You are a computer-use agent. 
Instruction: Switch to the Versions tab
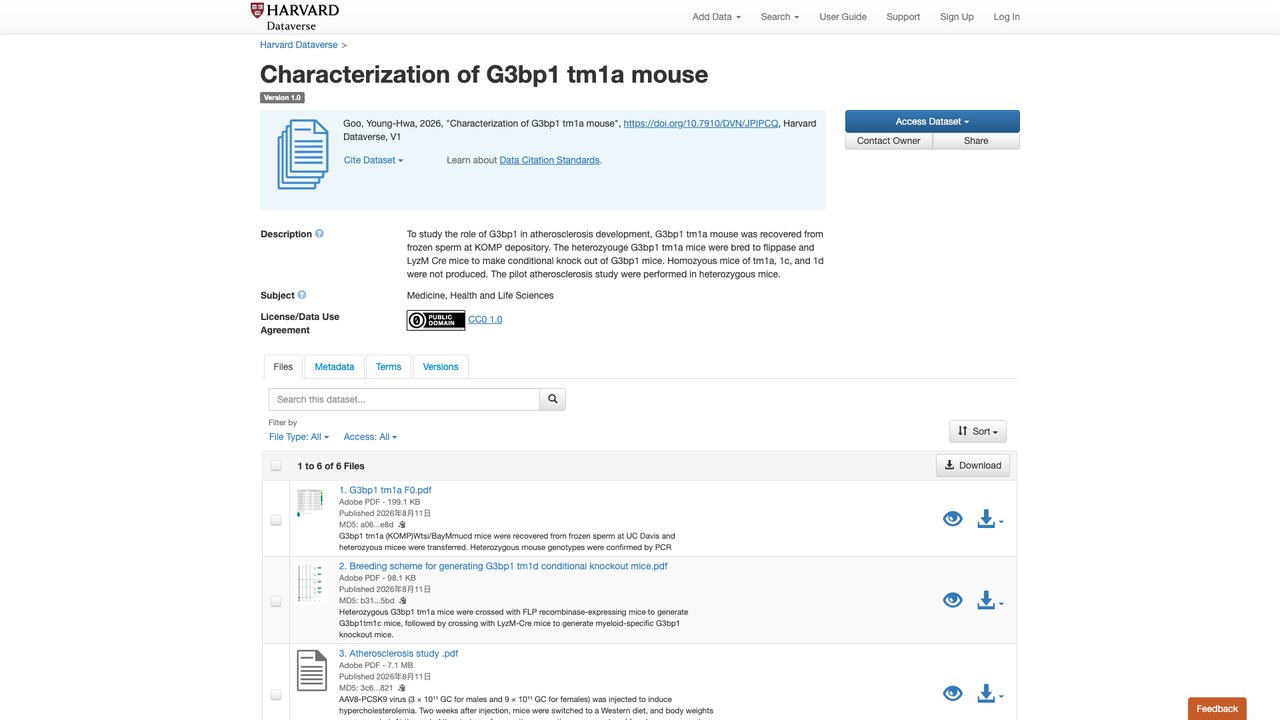tap(441, 367)
